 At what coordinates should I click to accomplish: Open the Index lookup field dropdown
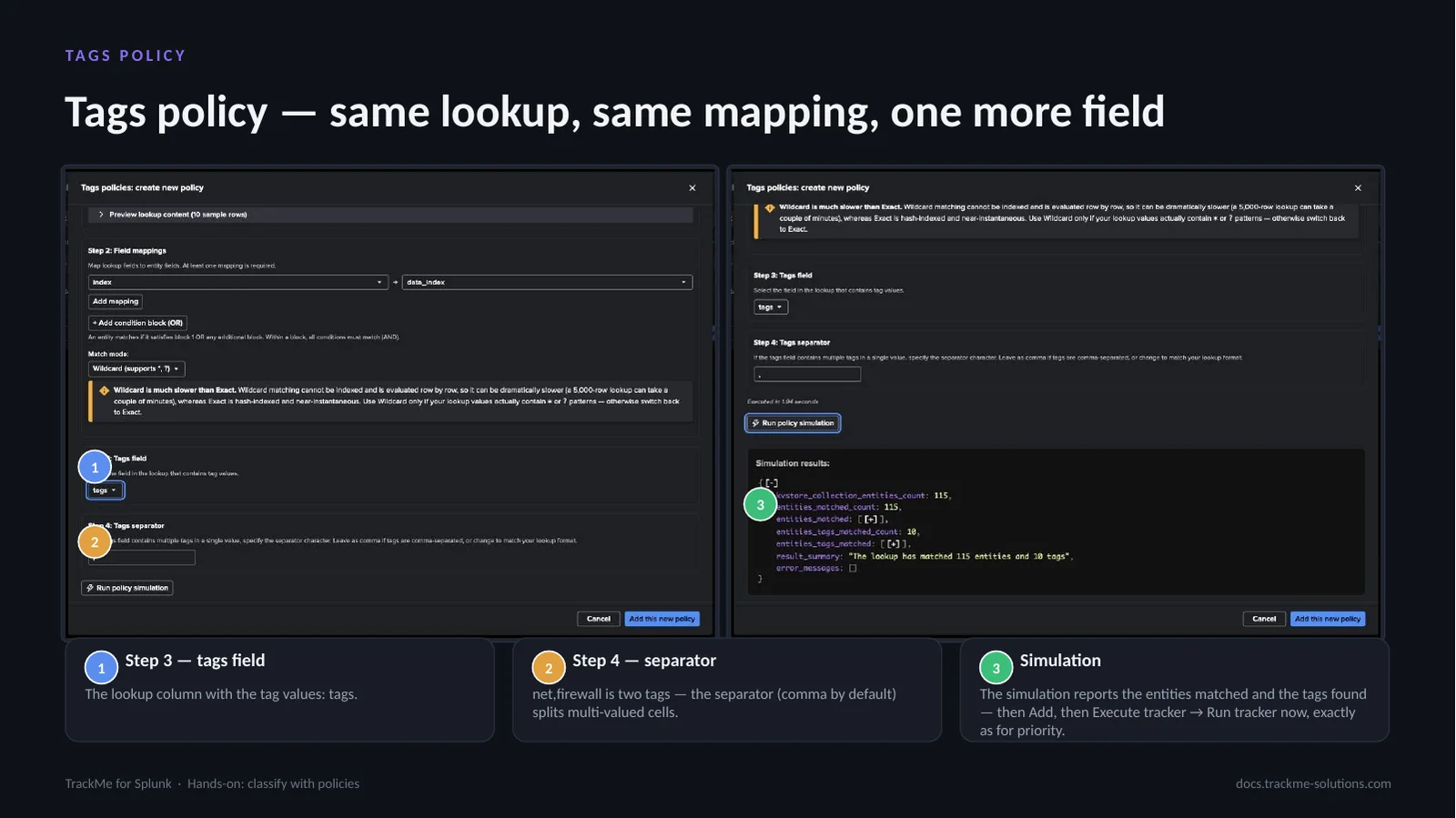click(x=238, y=282)
